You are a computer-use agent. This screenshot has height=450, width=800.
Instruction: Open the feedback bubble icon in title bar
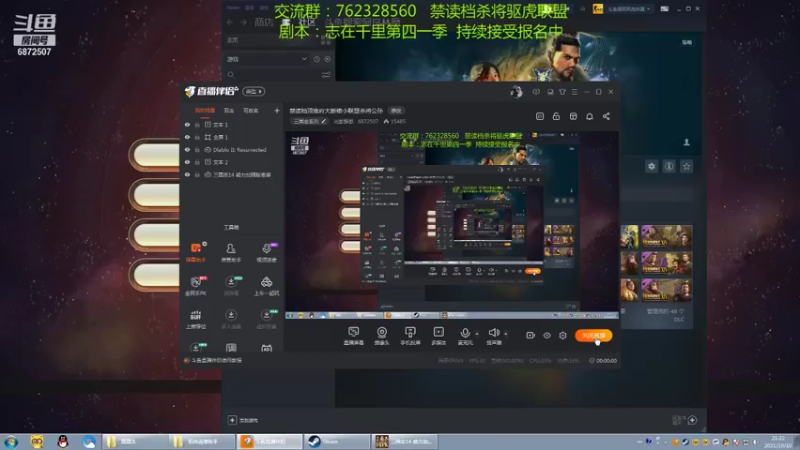[536, 92]
